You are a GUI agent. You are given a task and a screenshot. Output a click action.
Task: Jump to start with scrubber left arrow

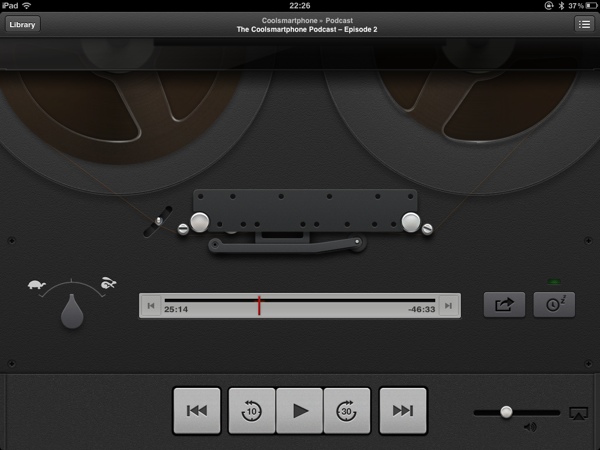point(151,305)
